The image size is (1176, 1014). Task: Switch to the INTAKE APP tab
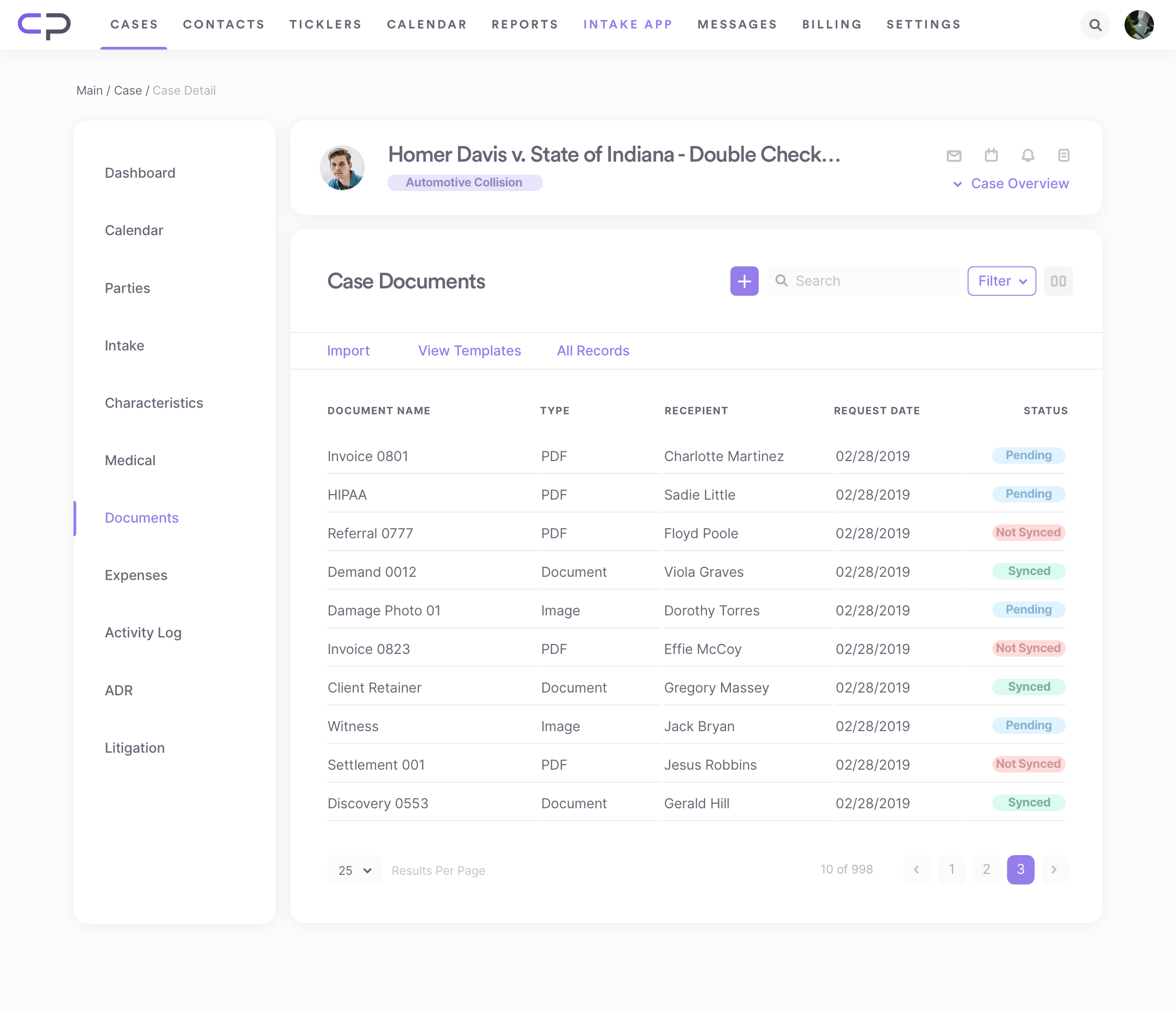point(628,24)
